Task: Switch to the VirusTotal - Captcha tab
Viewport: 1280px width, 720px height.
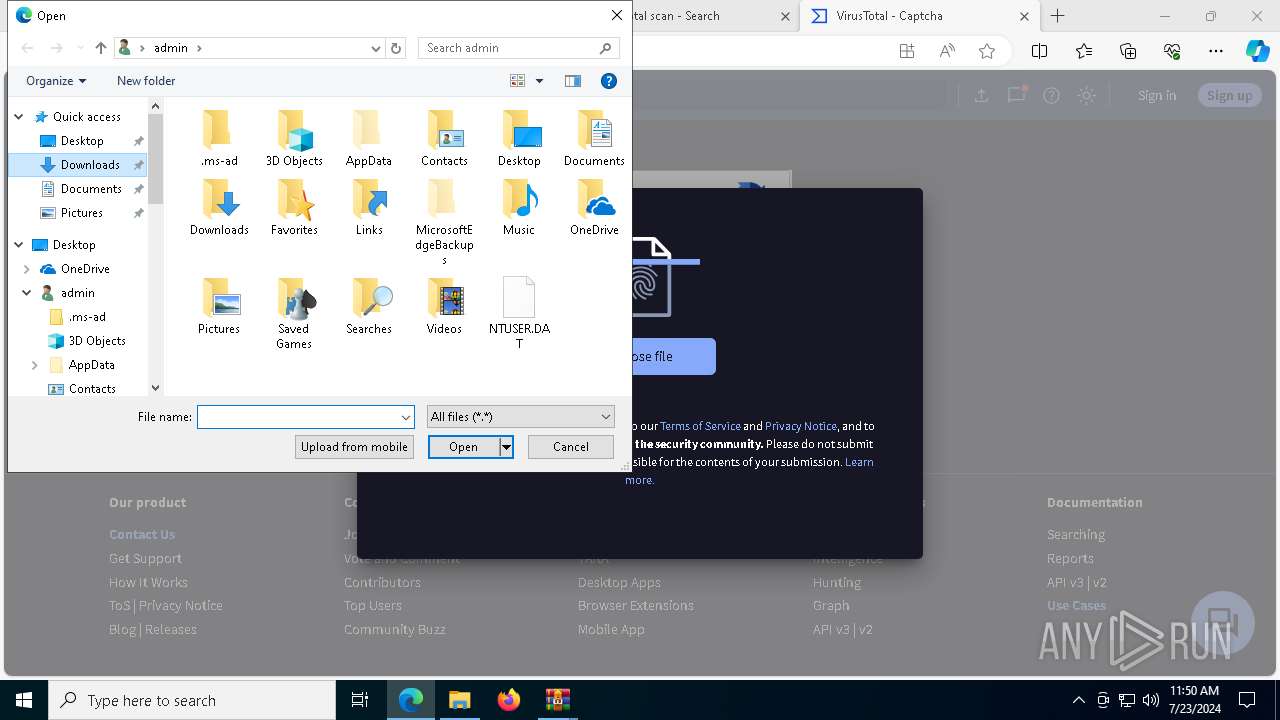Action: (919, 16)
